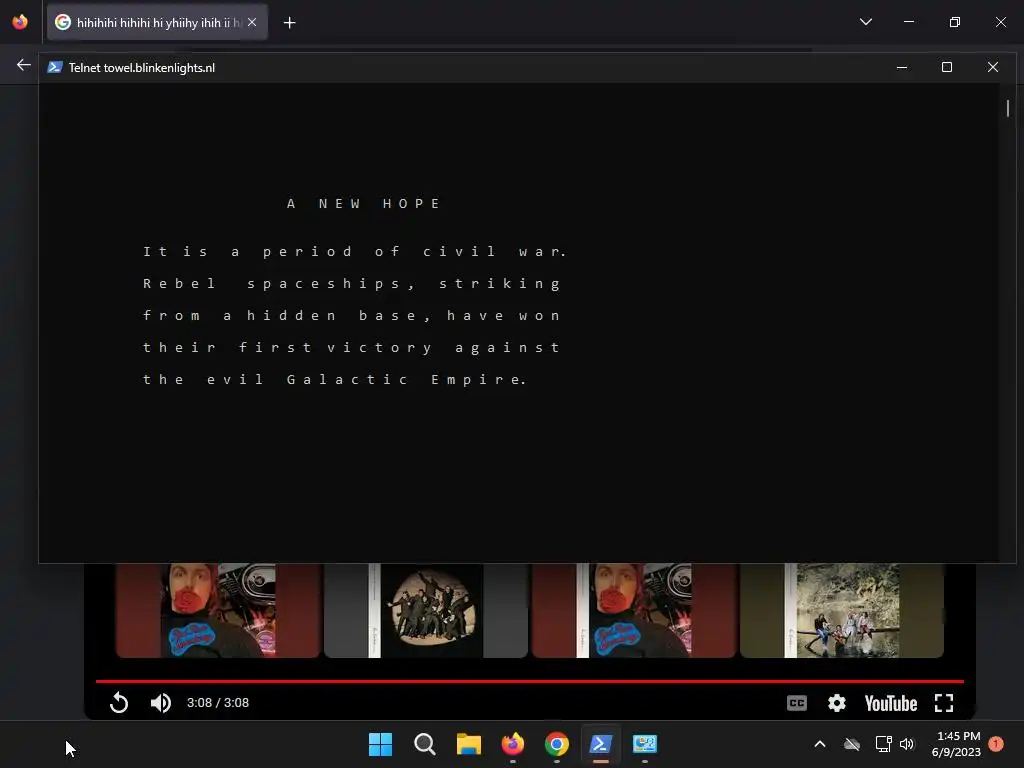Open OneDrive cloud tray icon

click(x=852, y=744)
